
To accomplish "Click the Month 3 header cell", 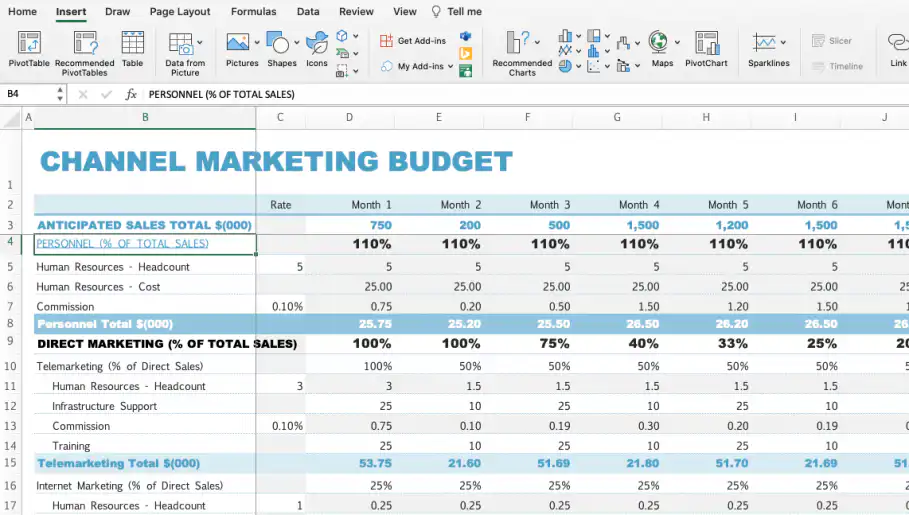I will (x=528, y=205).
